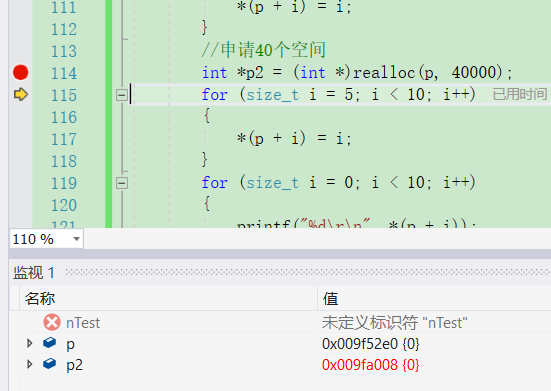Select the nTest watch row
This screenshot has height=391, width=551.
coord(280,322)
